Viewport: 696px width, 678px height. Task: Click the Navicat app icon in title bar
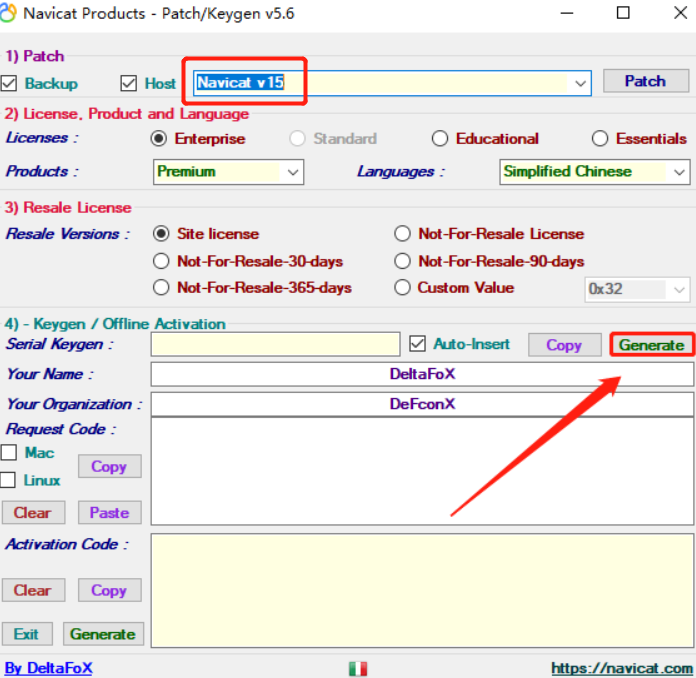click(8, 13)
